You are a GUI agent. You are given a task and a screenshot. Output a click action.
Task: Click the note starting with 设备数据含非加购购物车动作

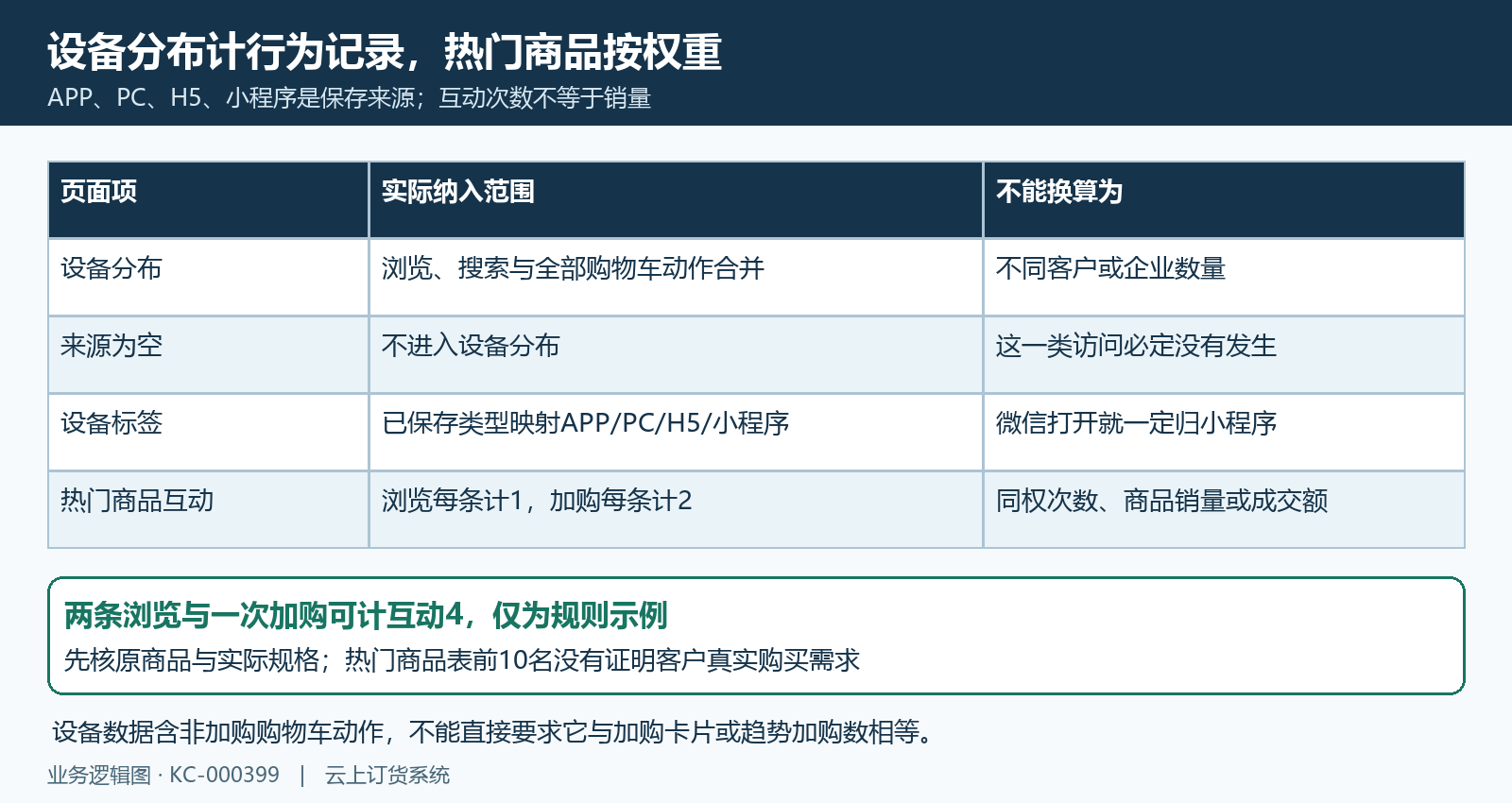click(491, 732)
